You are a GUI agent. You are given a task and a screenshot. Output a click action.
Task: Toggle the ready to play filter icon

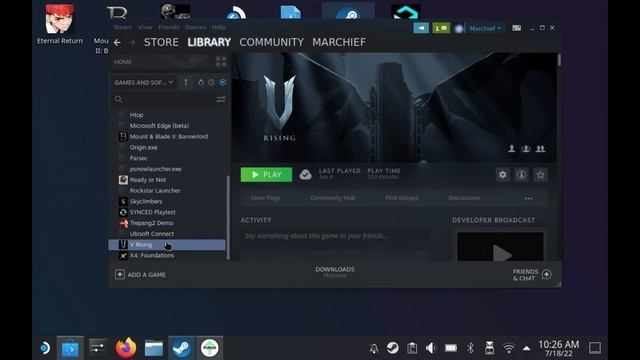(222, 82)
